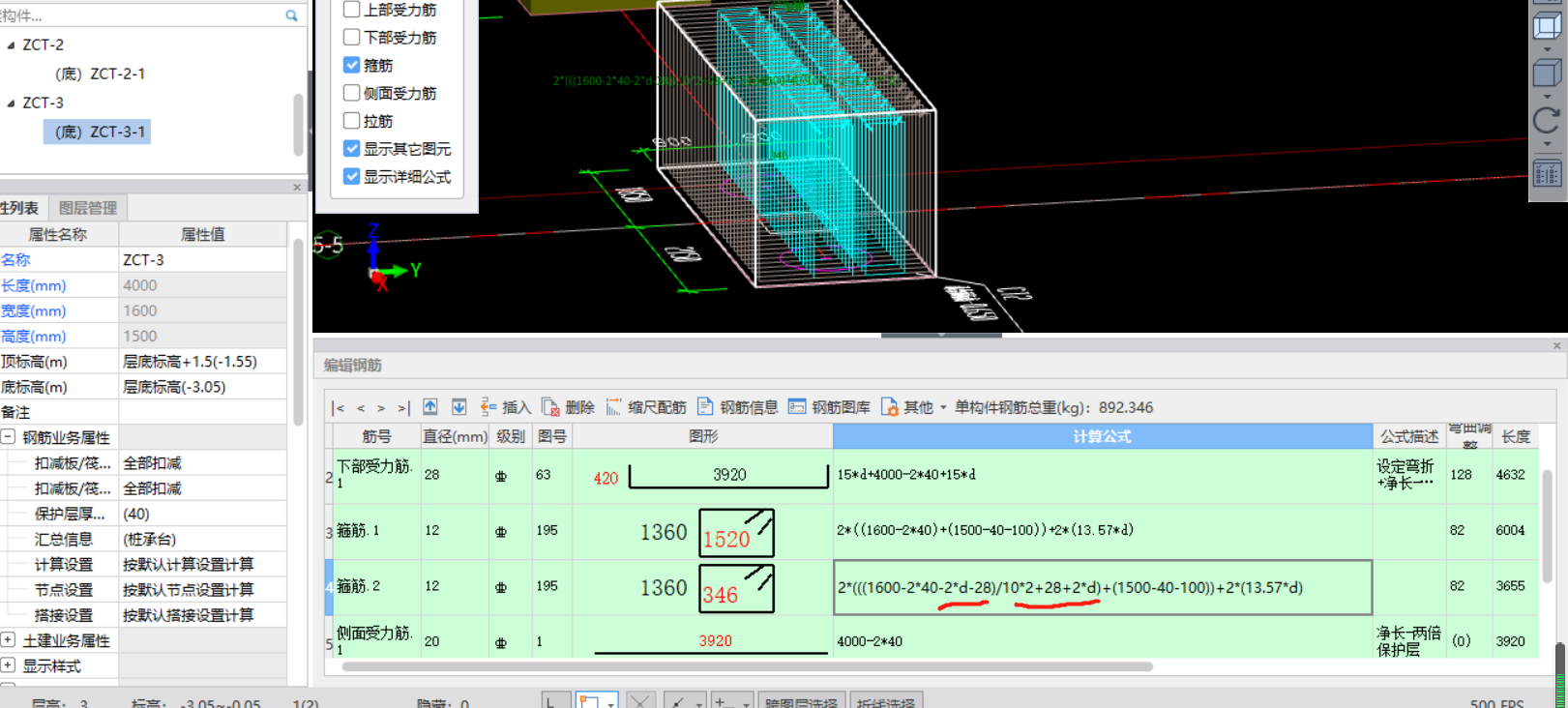
Task: Click the plus-minus offset icon
Action: pos(724,701)
